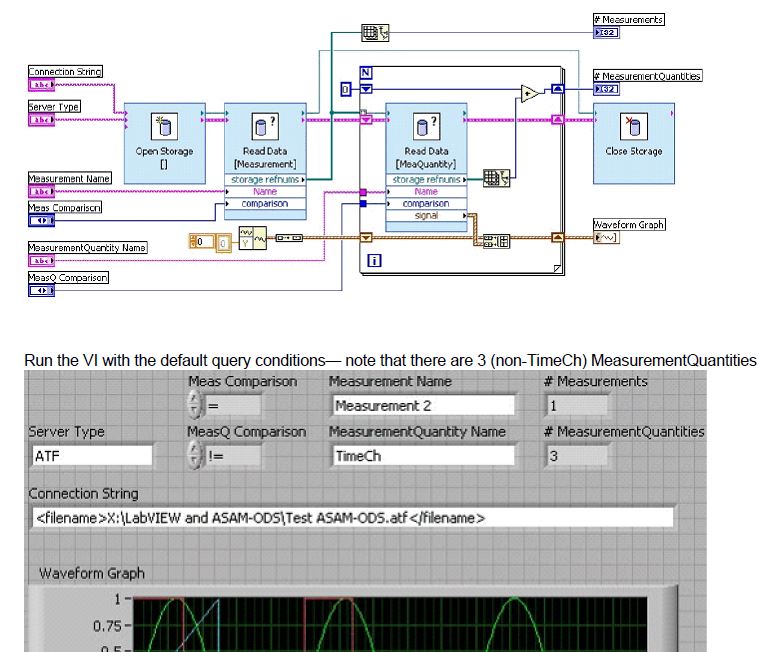Click the Server Type field showing ATF

(91, 456)
